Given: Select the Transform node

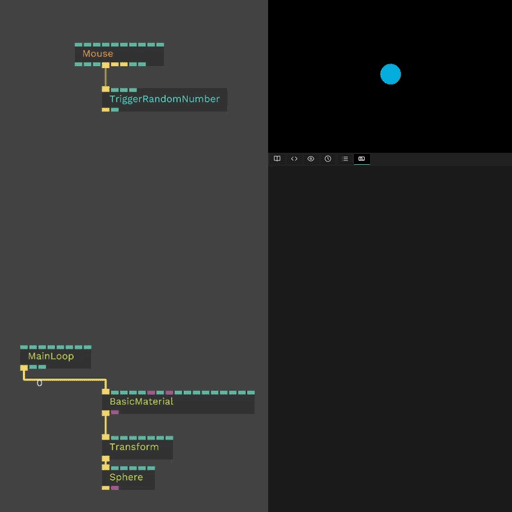Looking at the screenshot, I should (137, 447).
